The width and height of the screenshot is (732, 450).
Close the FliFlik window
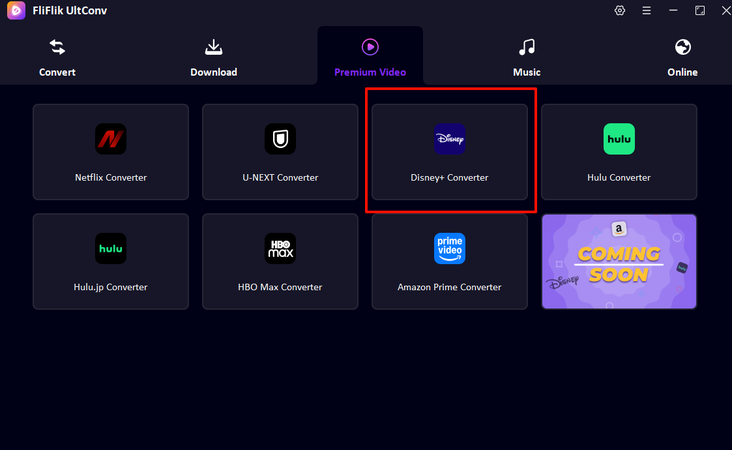[x=726, y=10]
